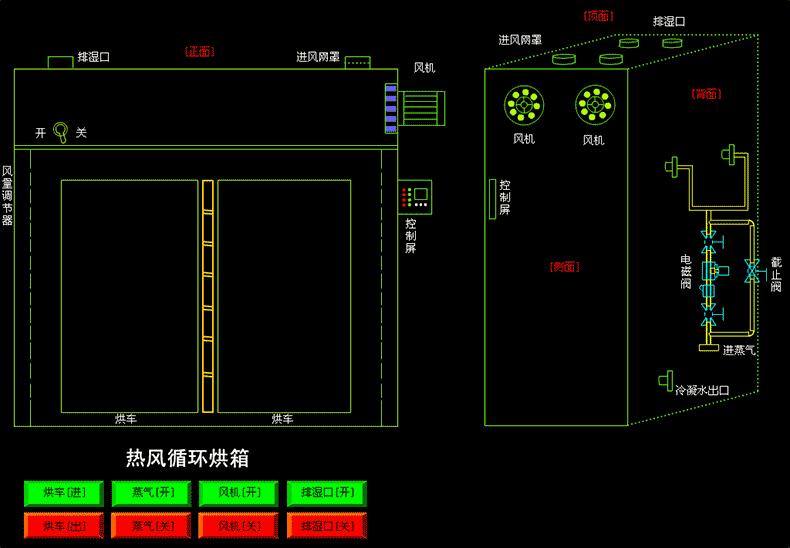Click the 电磁阀 text label
Image resolution: width=790 pixels, height=548 pixels.
pyautogui.click(x=686, y=272)
